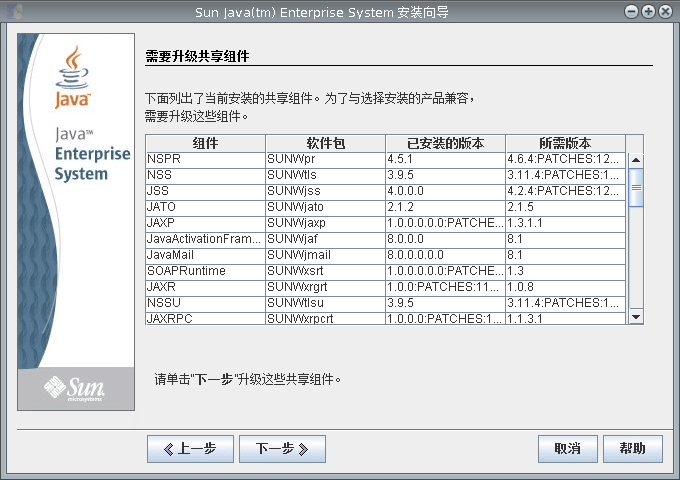Close the installer window
This screenshot has height=480, width=680.
[665, 12]
